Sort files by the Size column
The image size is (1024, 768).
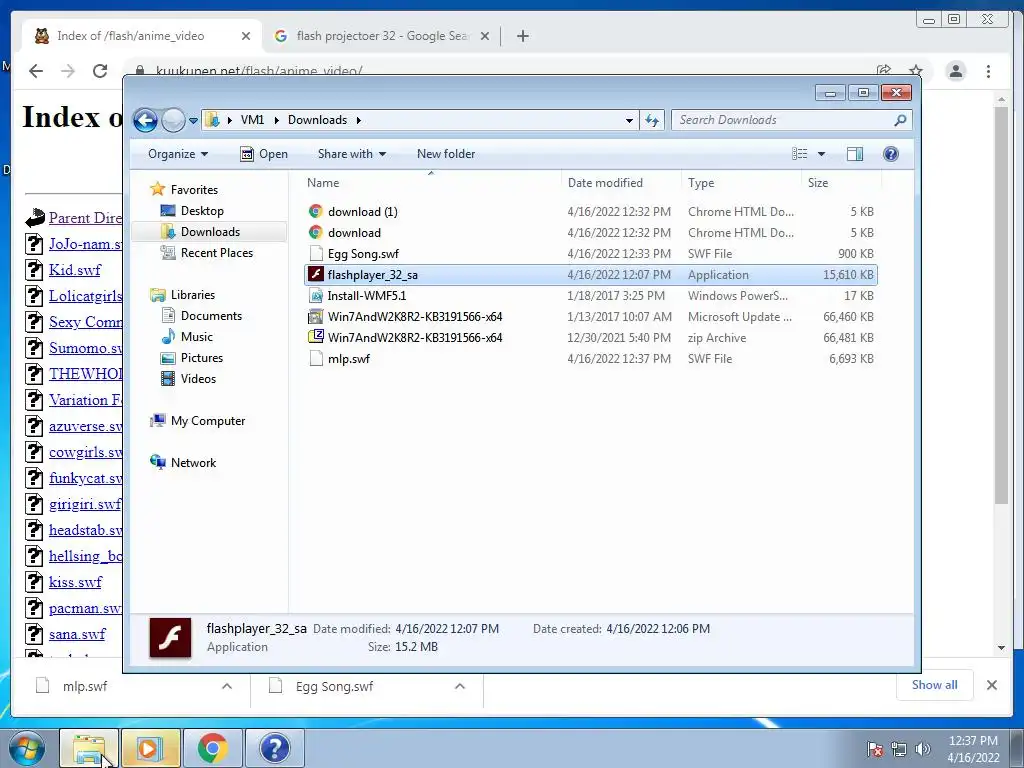(x=818, y=183)
